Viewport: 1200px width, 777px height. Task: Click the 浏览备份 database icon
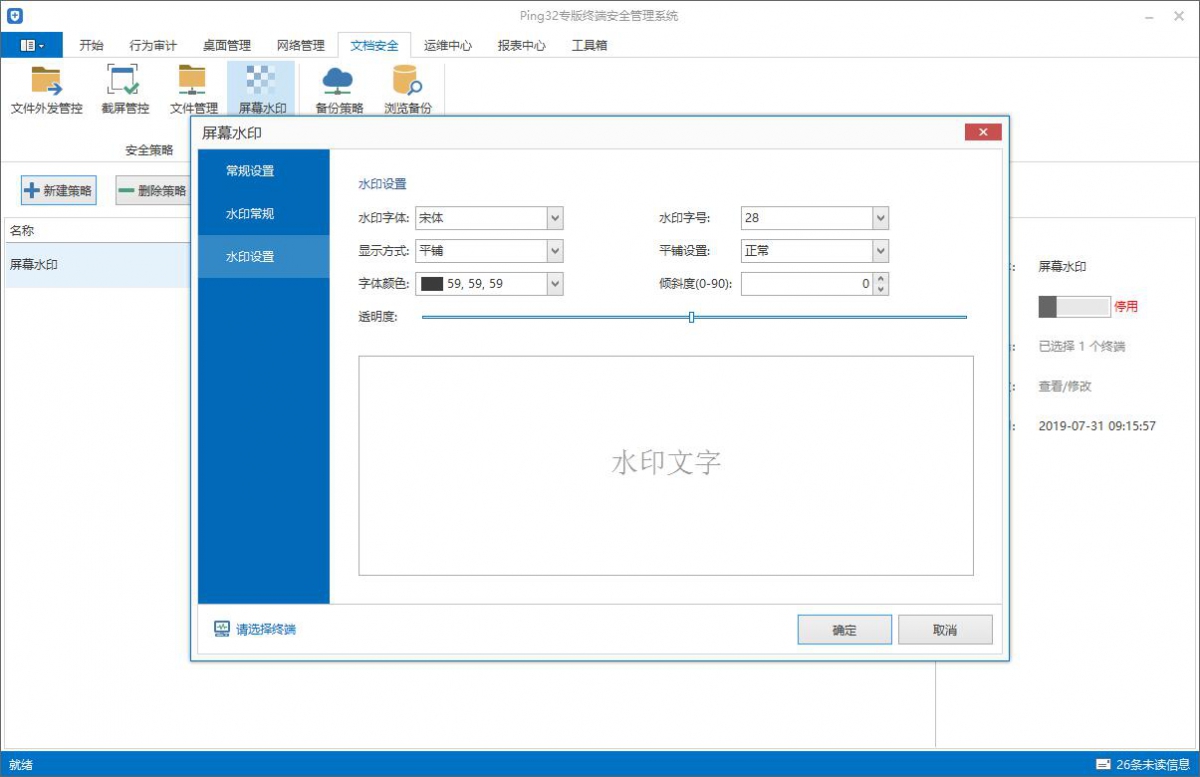[x=407, y=82]
